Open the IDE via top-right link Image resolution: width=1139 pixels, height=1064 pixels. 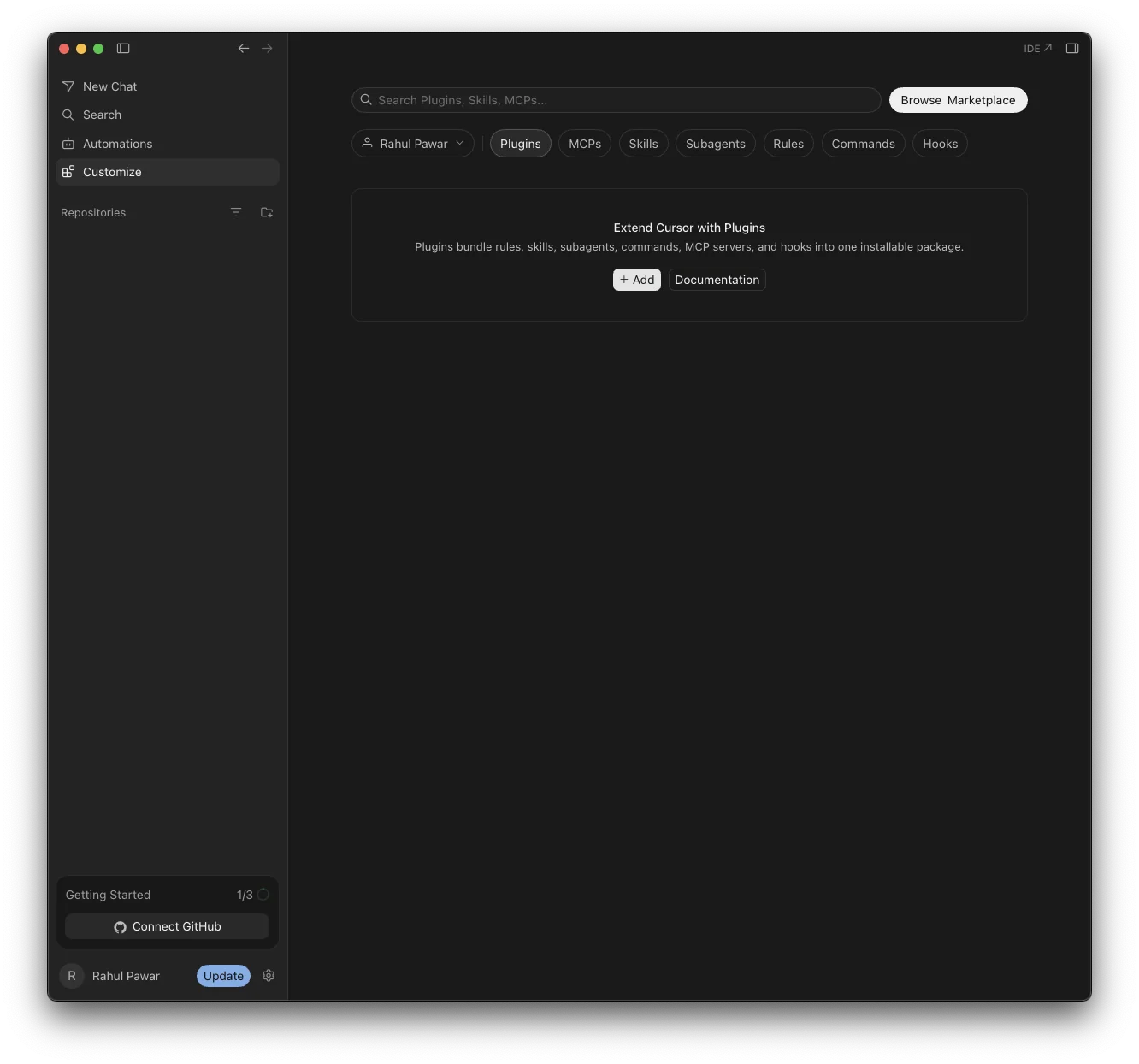click(x=1037, y=49)
